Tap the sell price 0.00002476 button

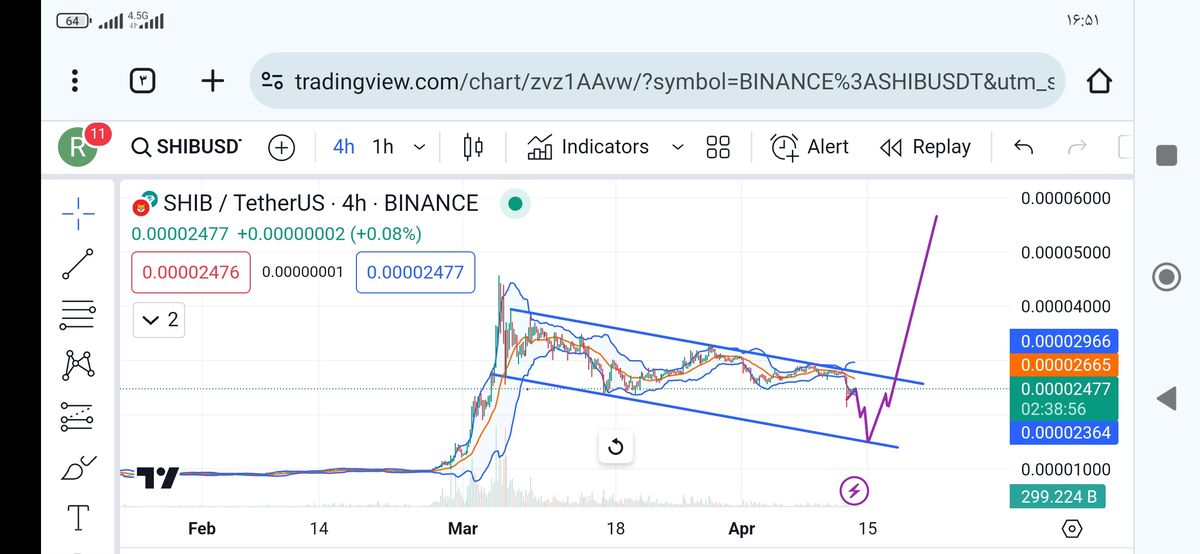click(190, 272)
